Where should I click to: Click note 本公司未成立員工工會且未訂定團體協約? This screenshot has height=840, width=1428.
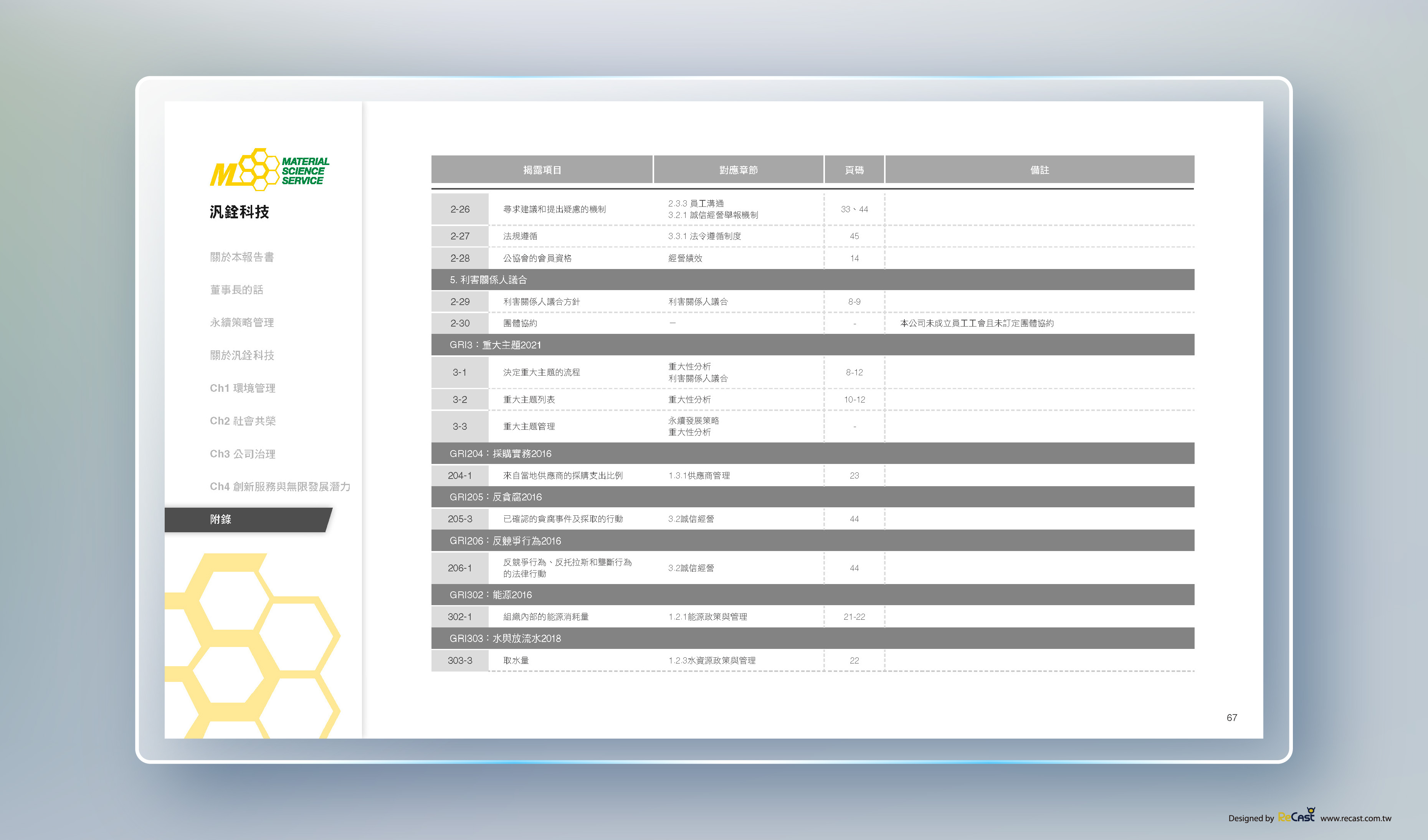(977, 323)
